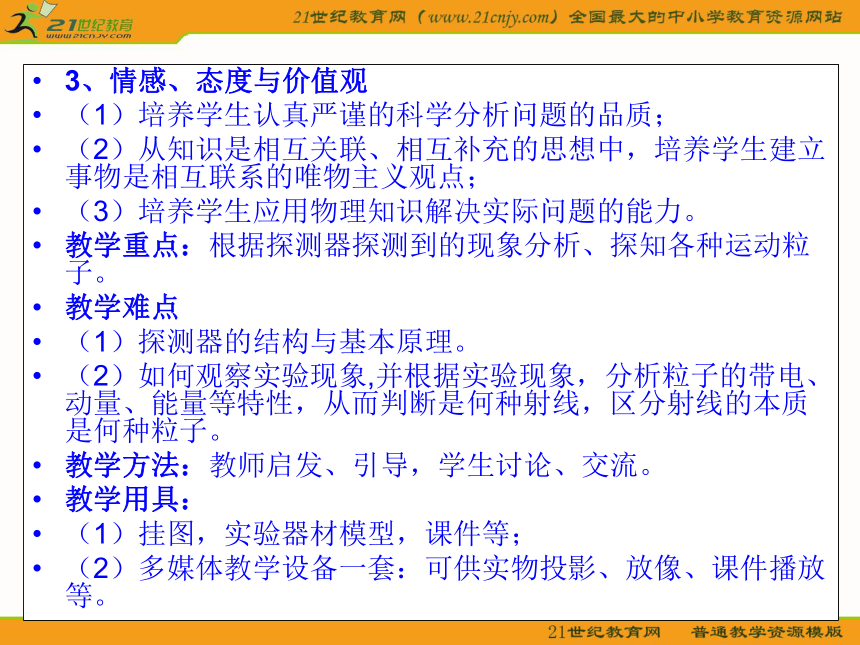Click the bold label 教学方法
Viewport: 860px width, 645px height.
click(x=121, y=465)
